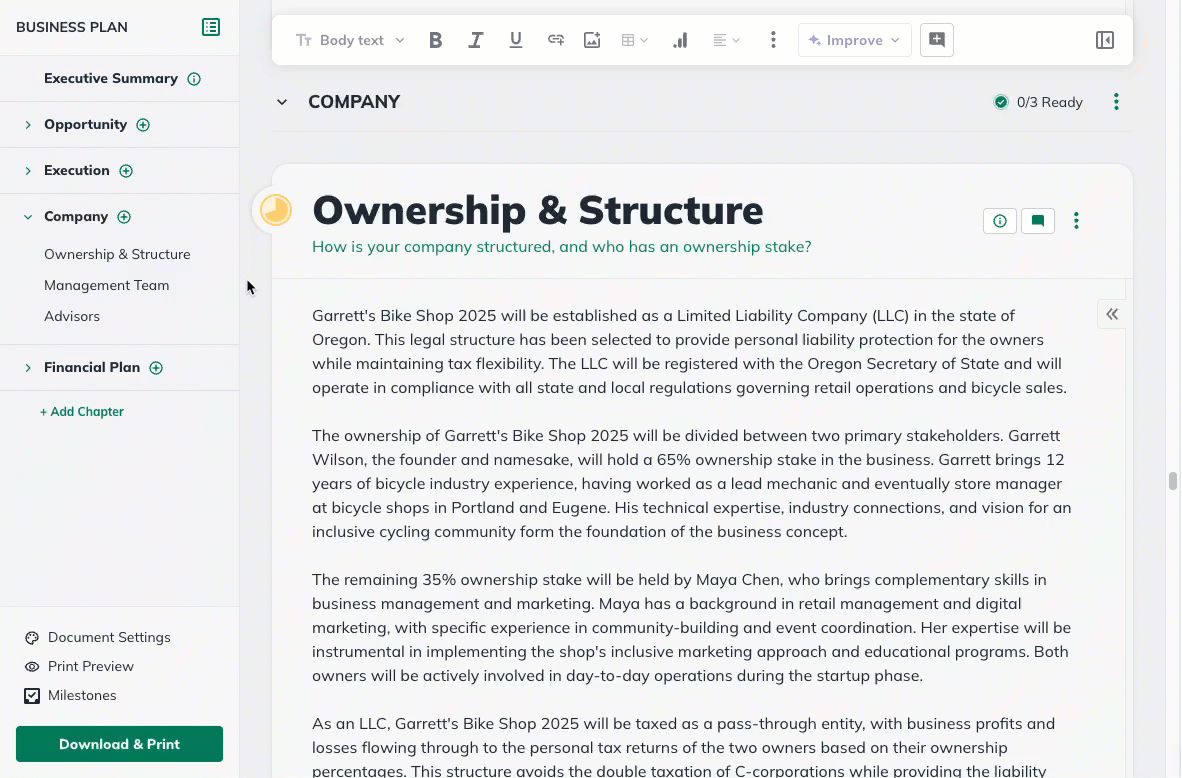
Task: Click the page vertical scrollbar thumb
Action: (1173, 481)
